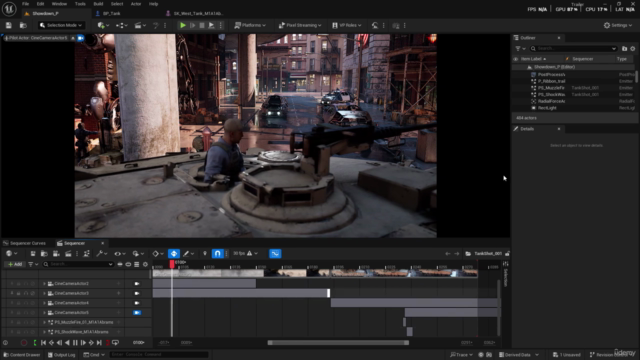The width and height of the screenshot is (640, 360).
Task: Click the Unreal Engine logo icon
Action: (x=9, y=9)
